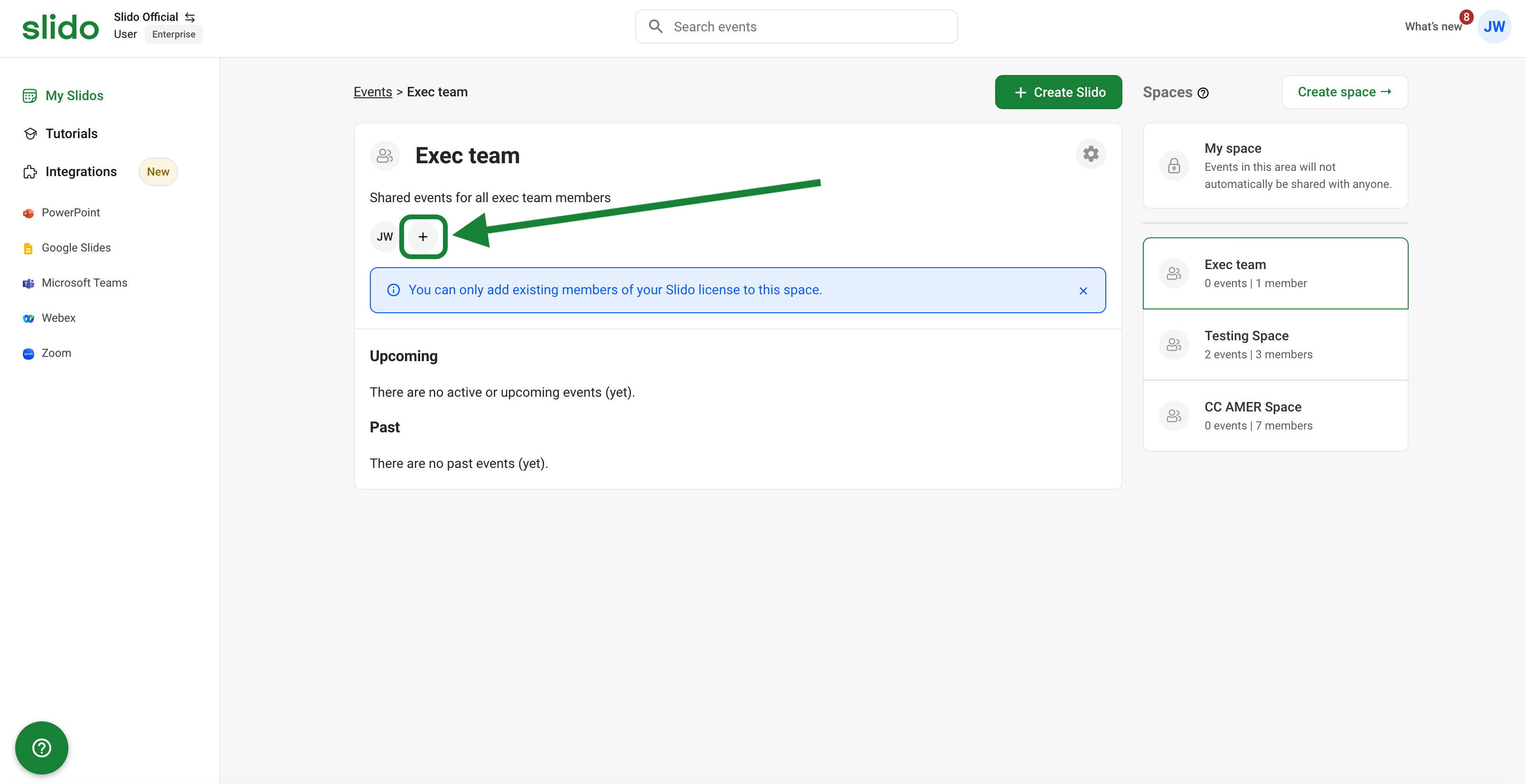
Task: Click 'Shared events for all exec team members' text
Action: (x=490, y=197)
